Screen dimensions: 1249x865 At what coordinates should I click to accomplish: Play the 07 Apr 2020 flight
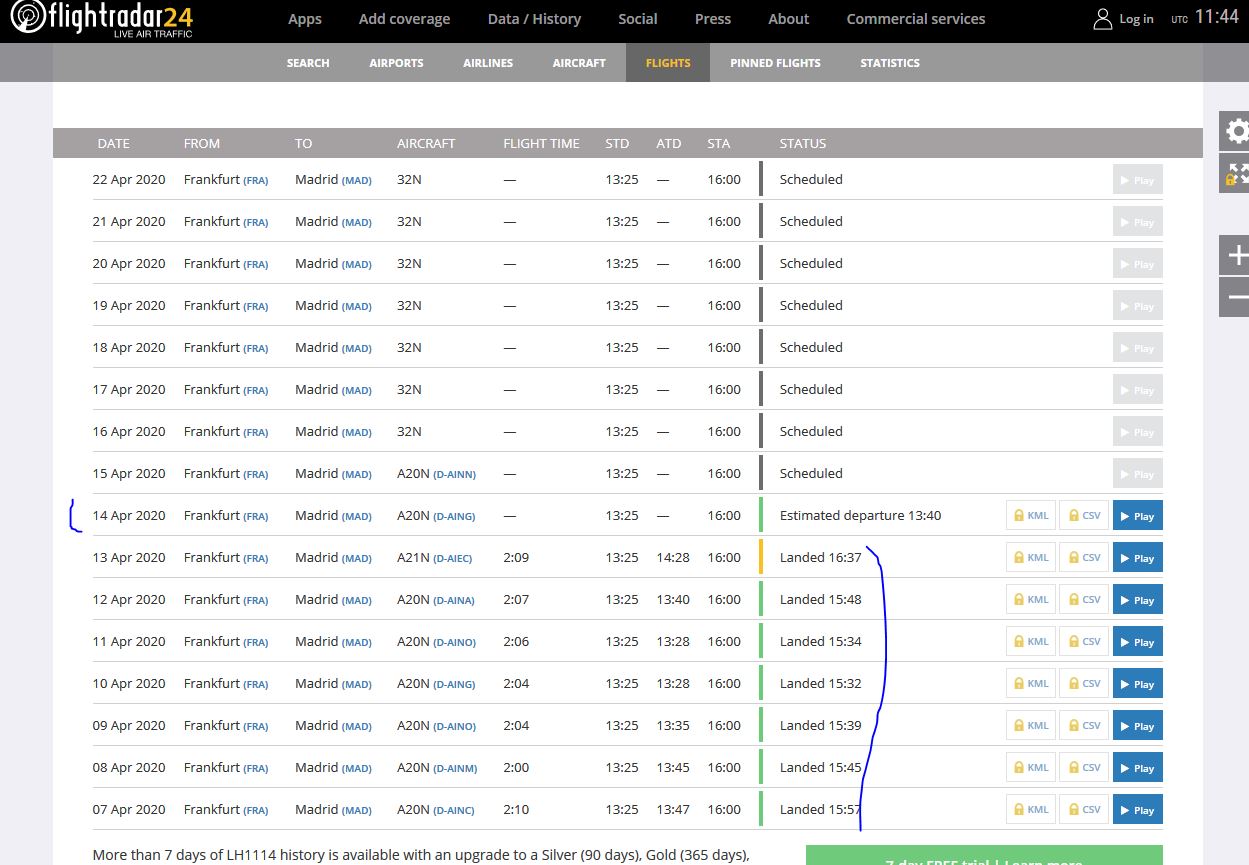[x=1138, y=810]
